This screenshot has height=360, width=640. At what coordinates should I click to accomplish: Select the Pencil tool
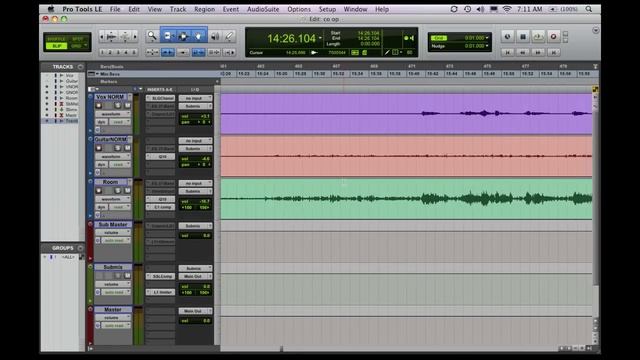tap(229, 36)
